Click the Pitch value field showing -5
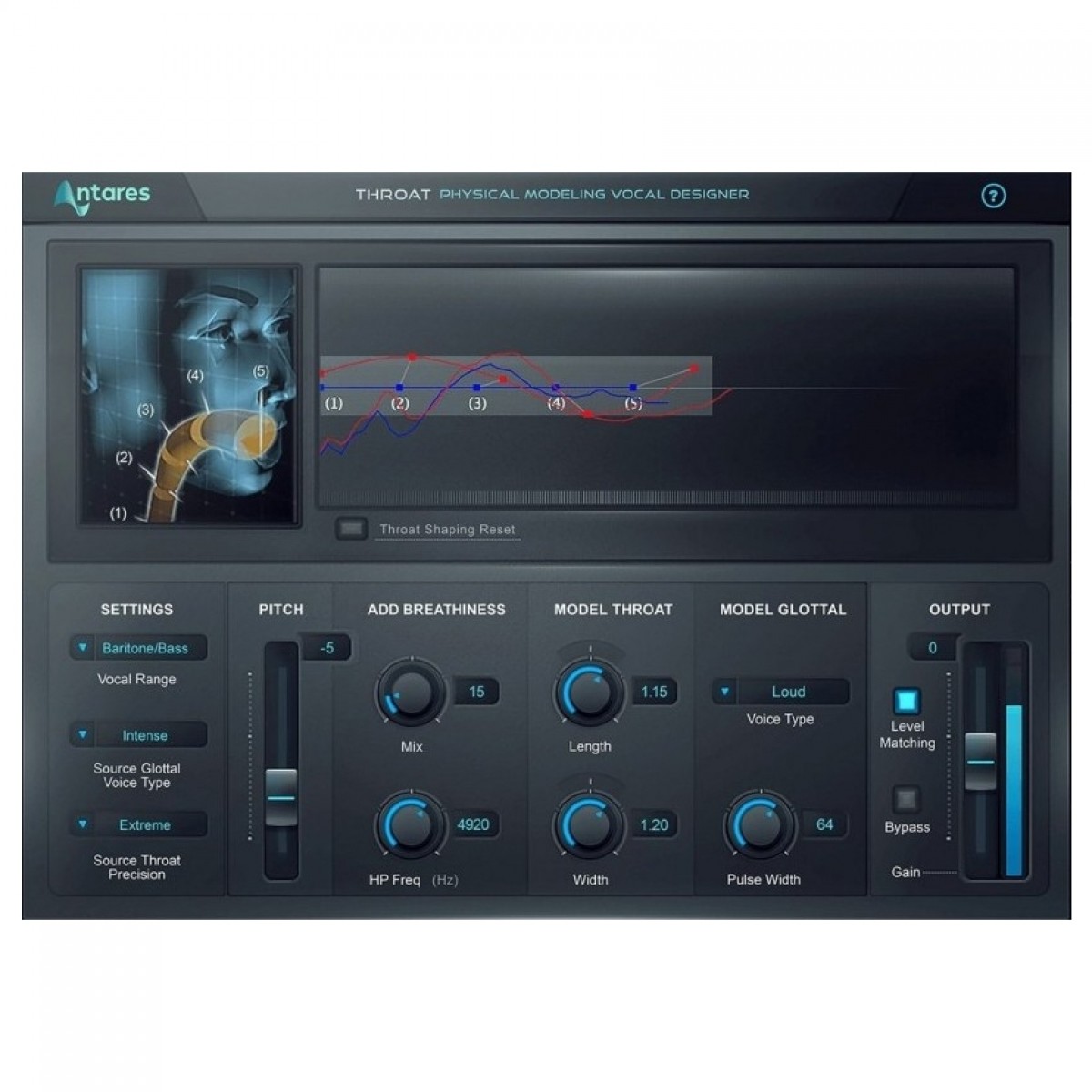Image resolution: width=1092 pixels, height=1092 pixels. [x=327, y=649]
